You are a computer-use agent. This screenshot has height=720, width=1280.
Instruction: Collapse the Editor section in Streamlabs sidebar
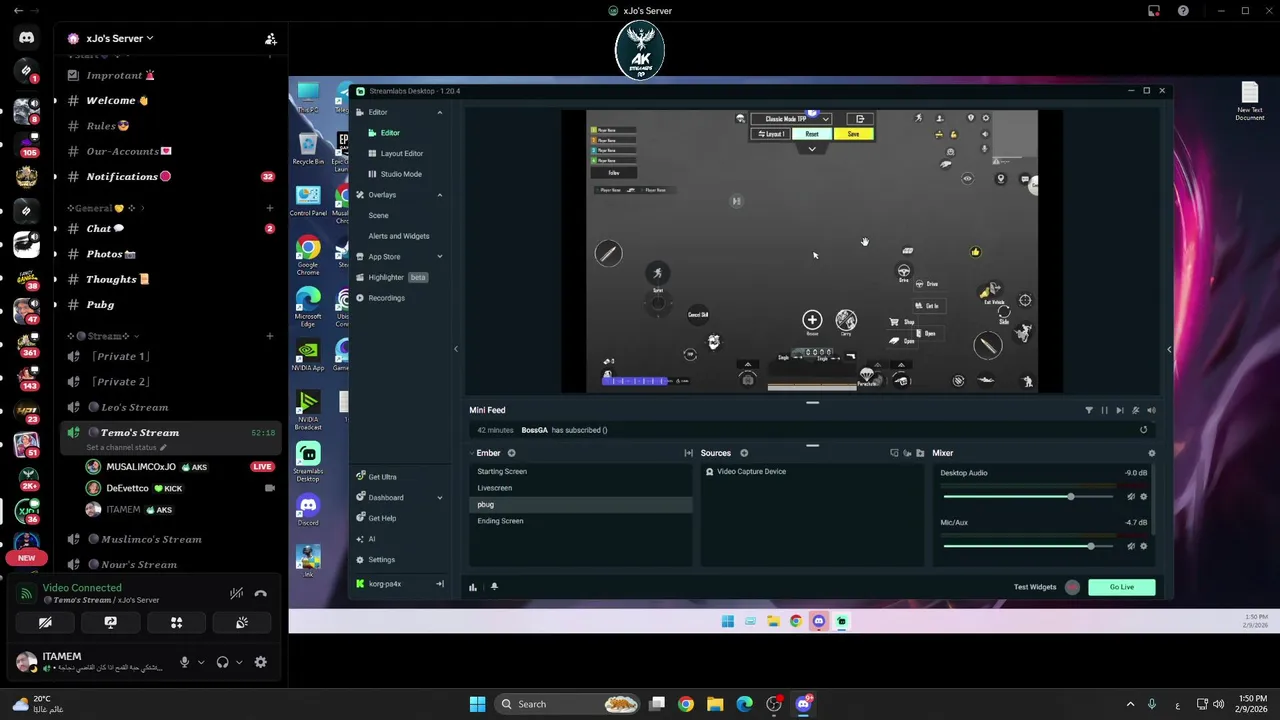(439, 112)
